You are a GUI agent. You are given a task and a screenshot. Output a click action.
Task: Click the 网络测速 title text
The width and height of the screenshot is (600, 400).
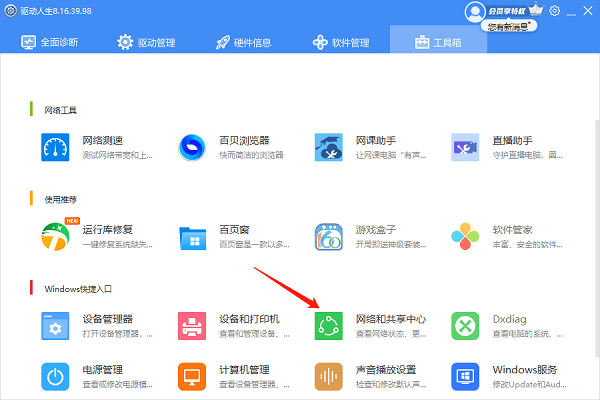[x=103, y=140]
